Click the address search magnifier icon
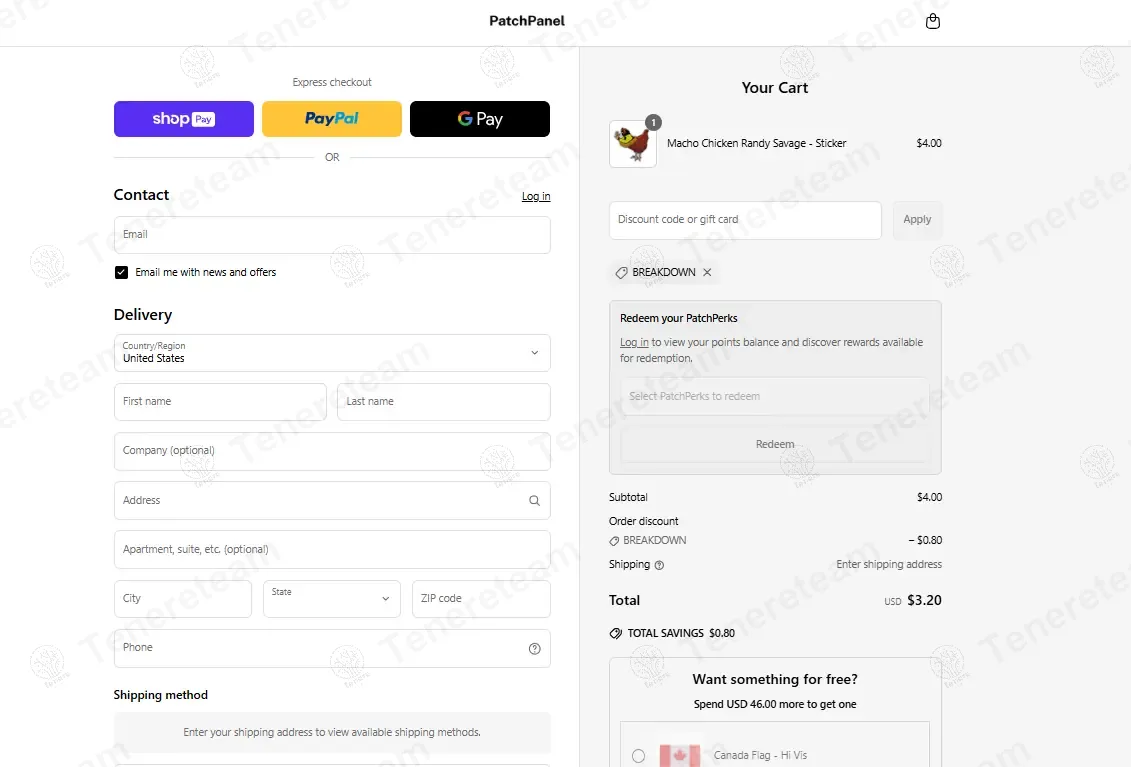This screenshot has height=767, width=1131. (534, 501)
